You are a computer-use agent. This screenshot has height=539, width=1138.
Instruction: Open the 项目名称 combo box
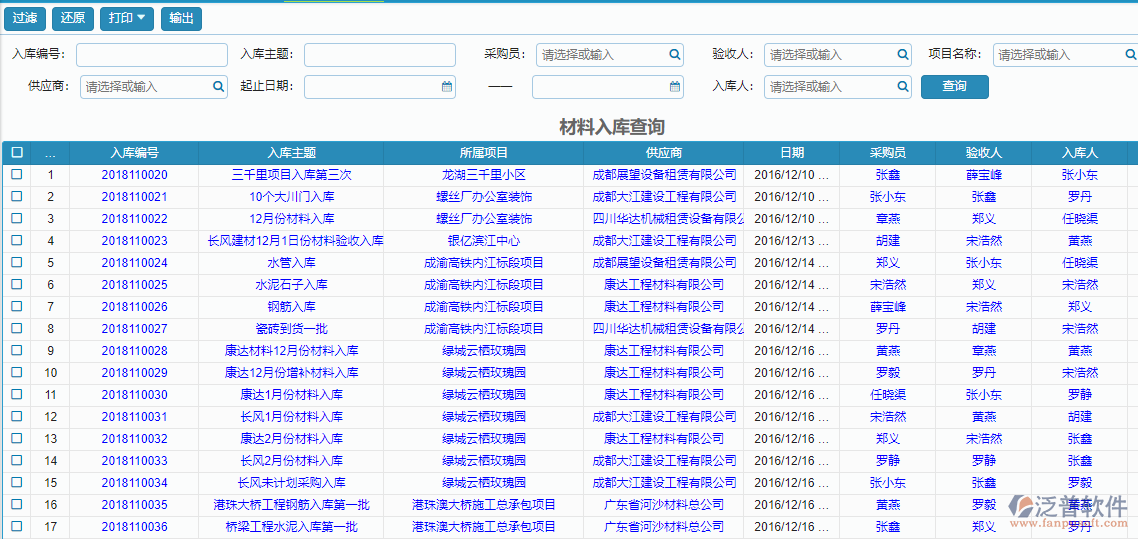[x=1065, y=54]
